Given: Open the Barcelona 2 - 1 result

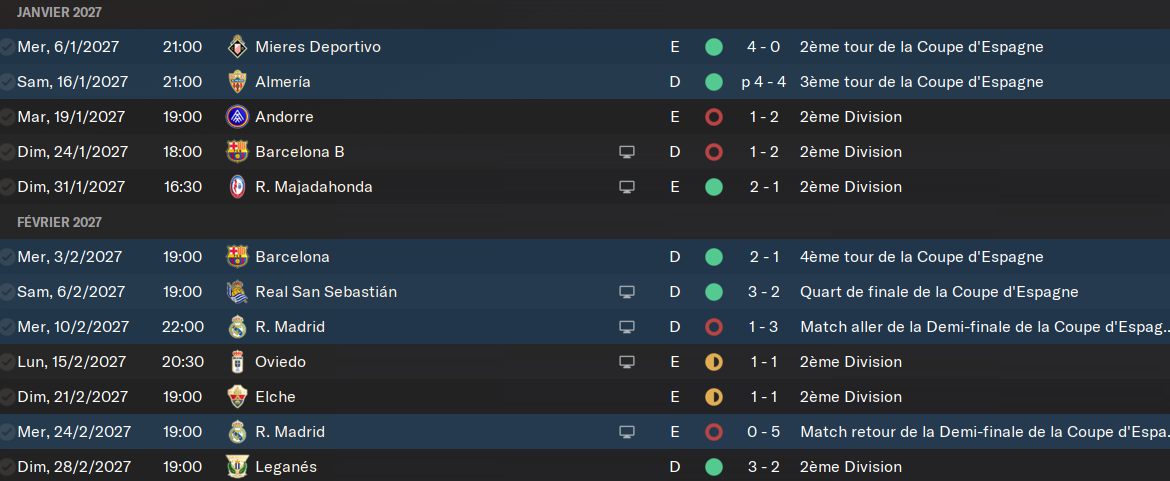Looking at the screenshot, I should click(x=764, y=257).
